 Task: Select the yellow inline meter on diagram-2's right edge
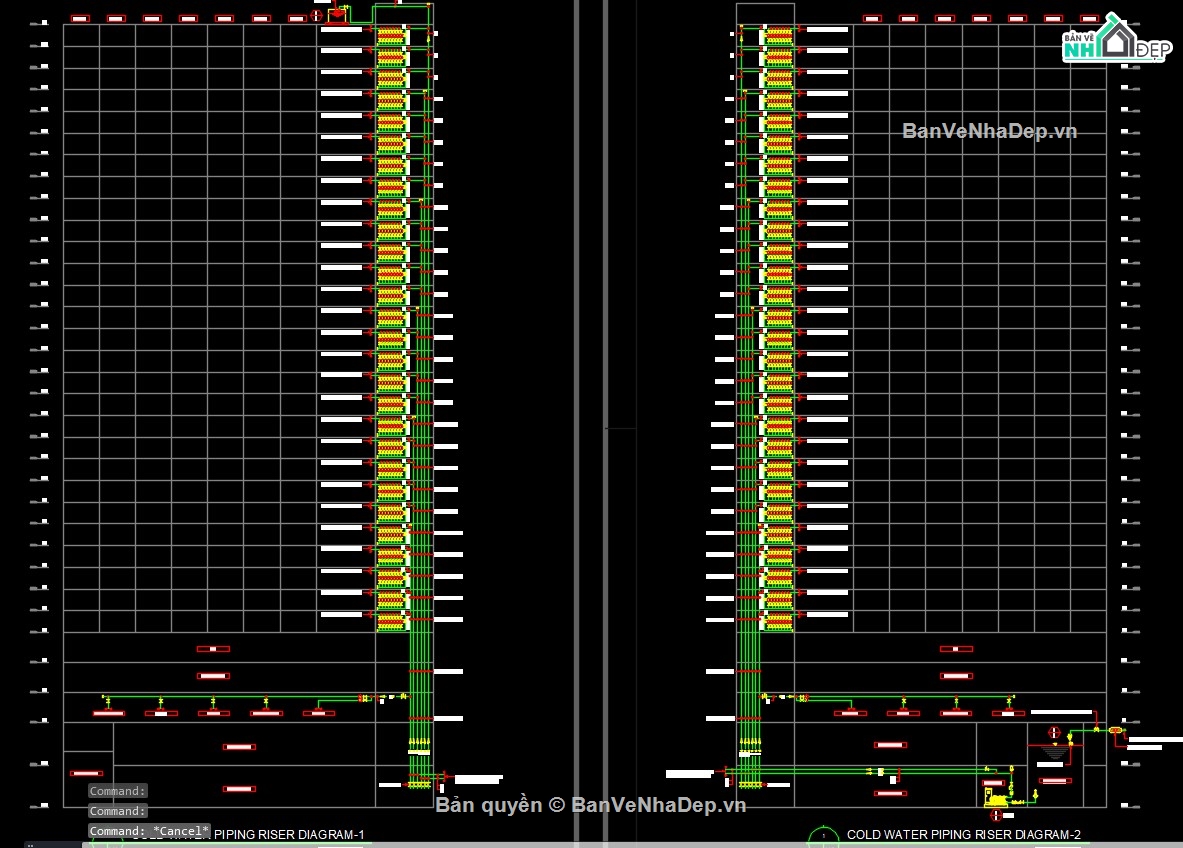tap(1116, 730)
